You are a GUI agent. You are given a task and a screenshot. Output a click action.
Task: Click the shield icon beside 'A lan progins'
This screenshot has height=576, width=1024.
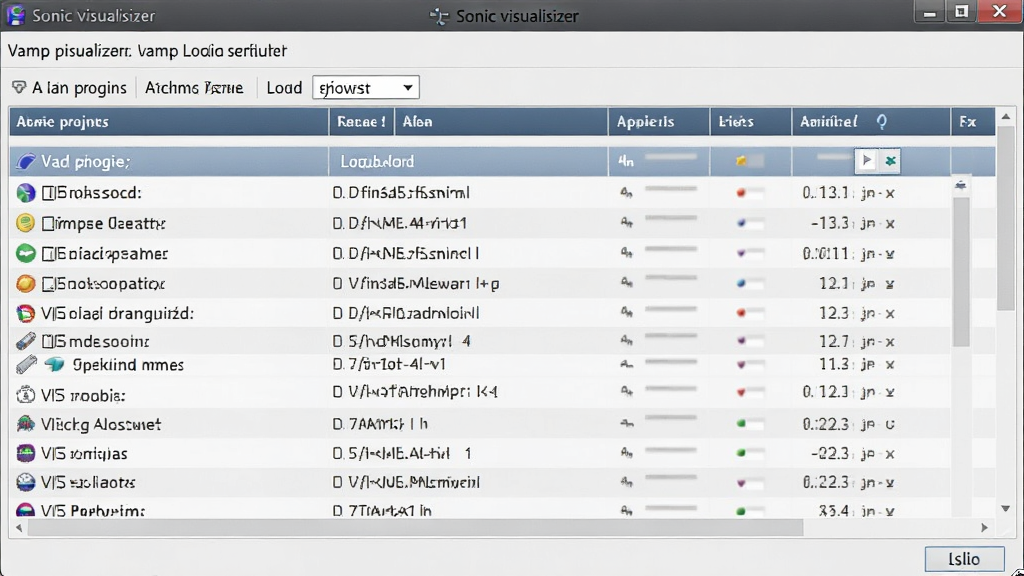coord(19,88)
